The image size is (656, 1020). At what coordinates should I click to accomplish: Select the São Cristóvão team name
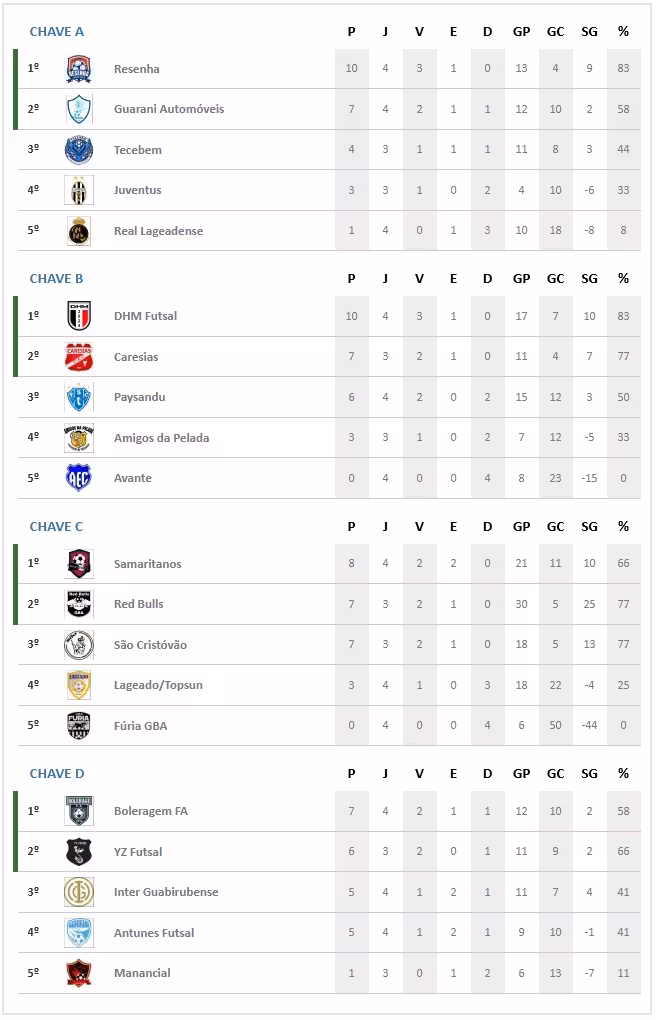click(150, 645)
